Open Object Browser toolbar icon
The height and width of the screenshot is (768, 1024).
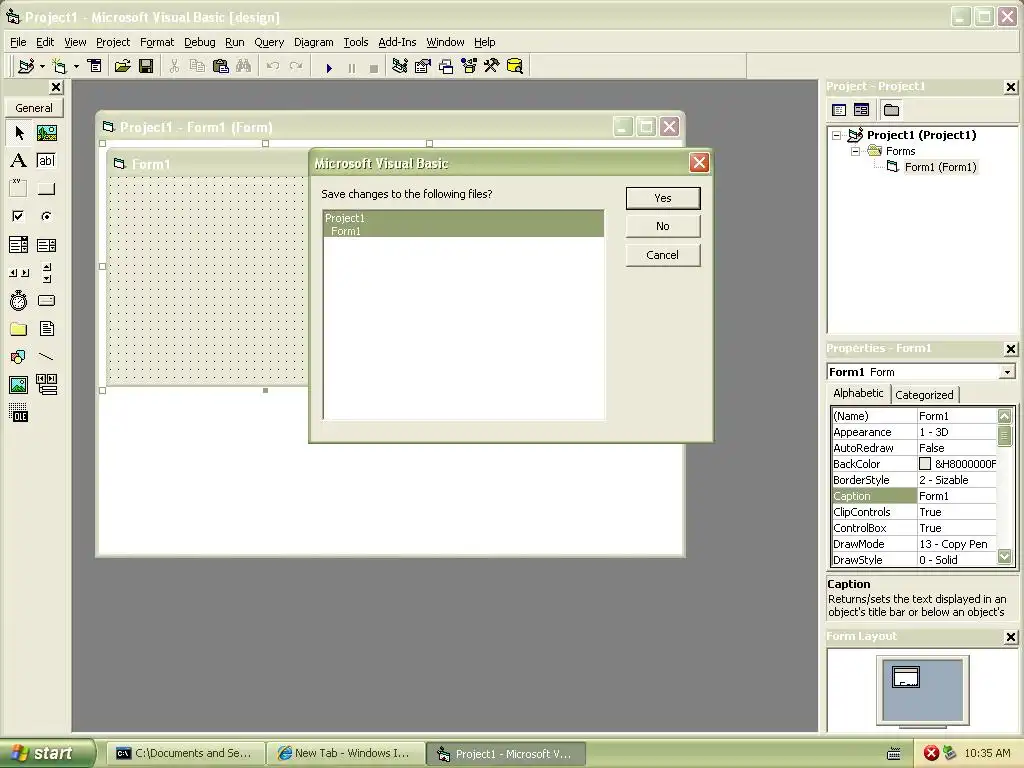click(469, 66)
